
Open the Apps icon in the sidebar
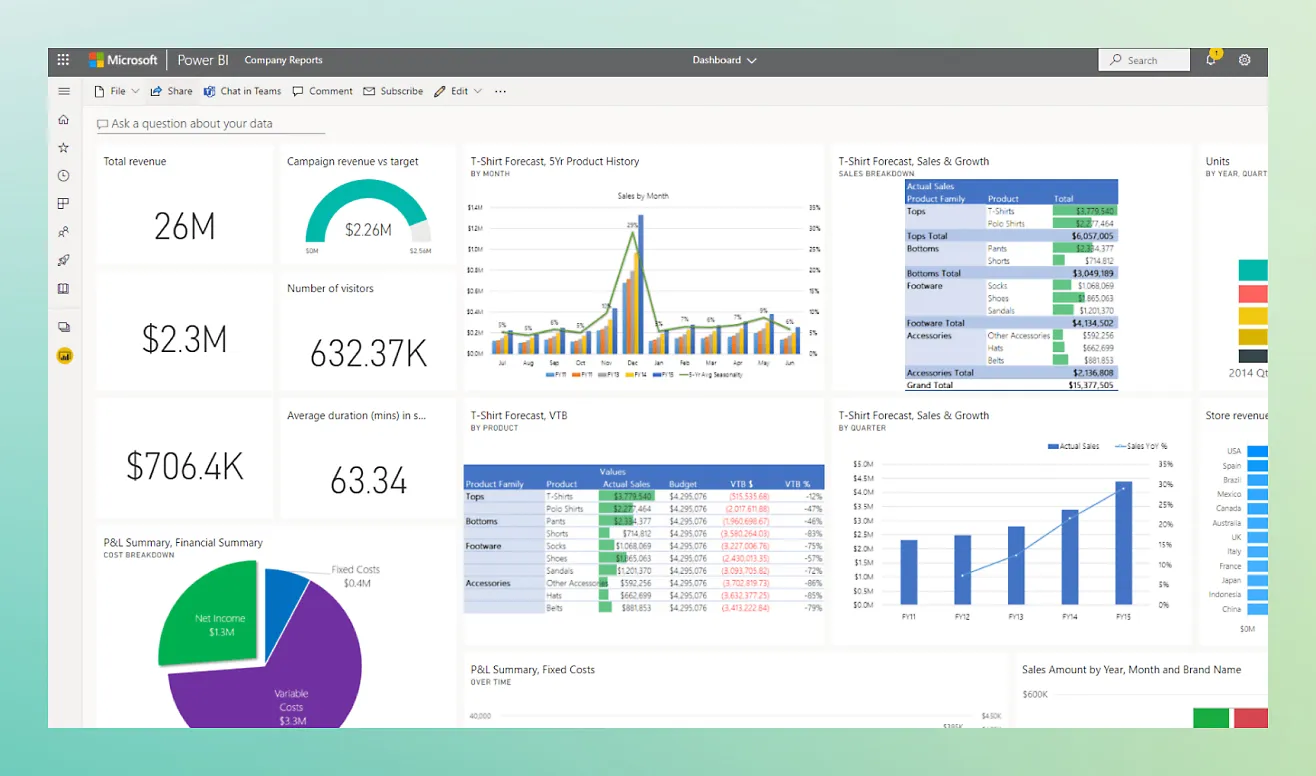coord(64,204)
